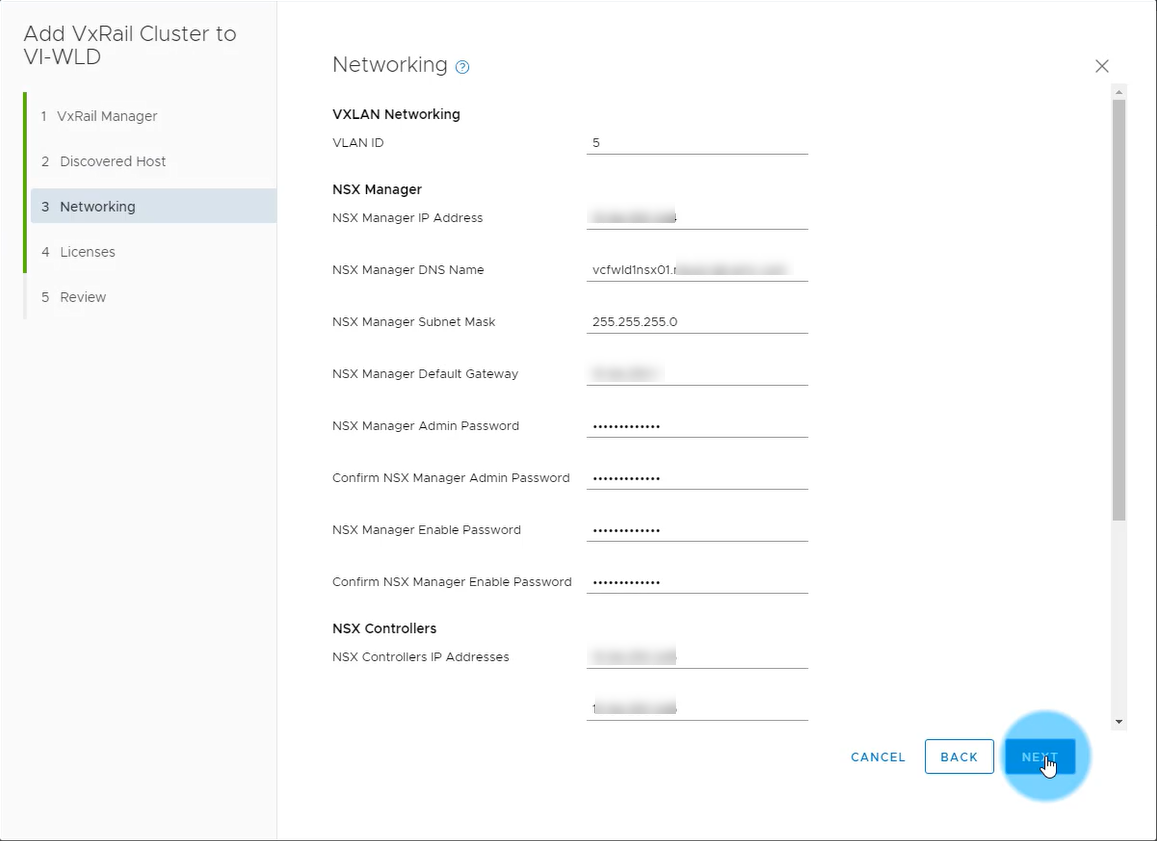Click the BACK button

coord(958,757)
